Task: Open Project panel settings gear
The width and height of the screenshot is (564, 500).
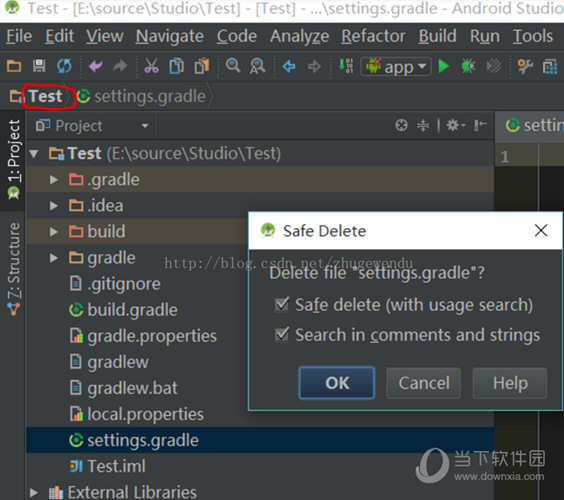Action: [455, 125]
